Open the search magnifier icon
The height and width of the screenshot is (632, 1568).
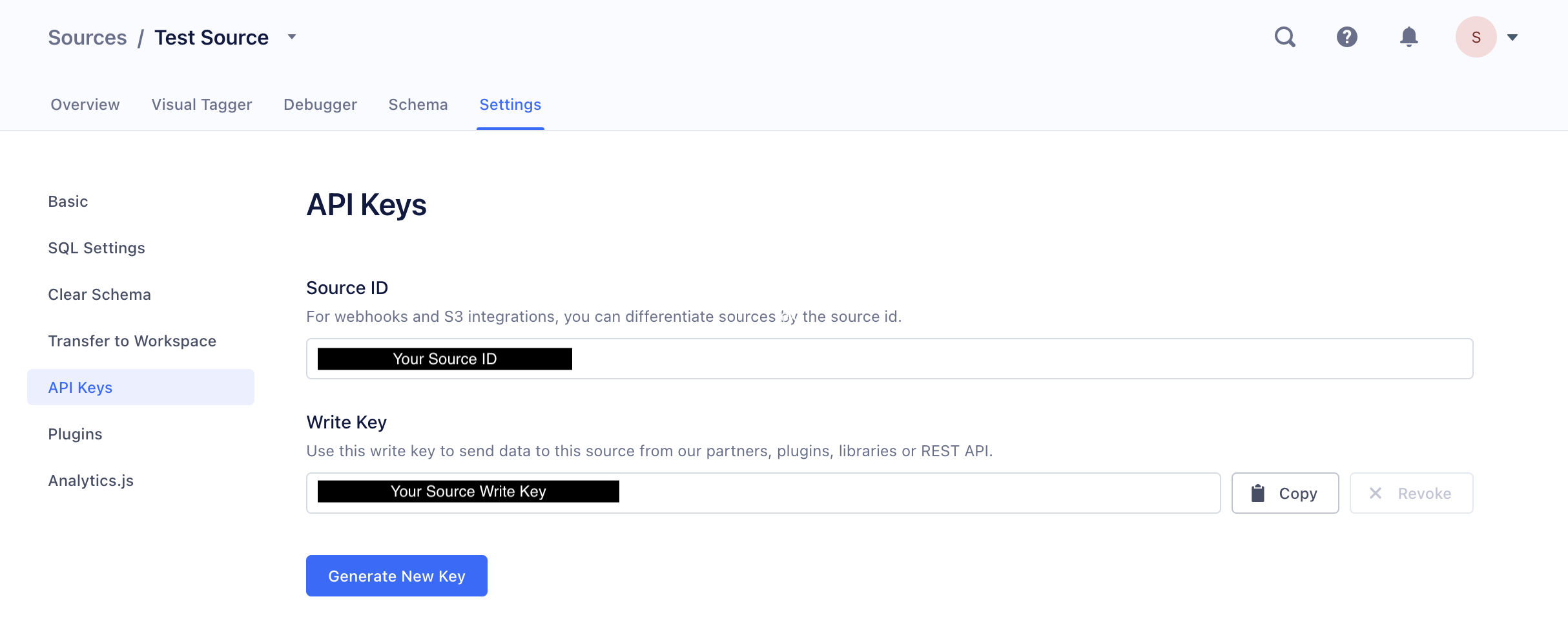1284,37
